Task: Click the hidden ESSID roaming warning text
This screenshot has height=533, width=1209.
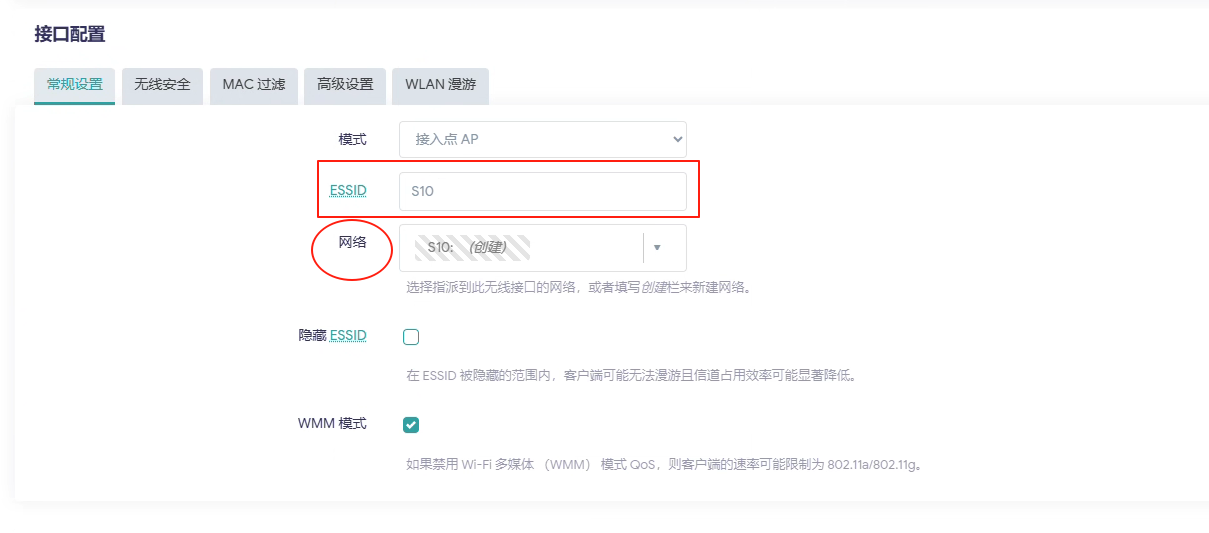Action: (631, 376)
